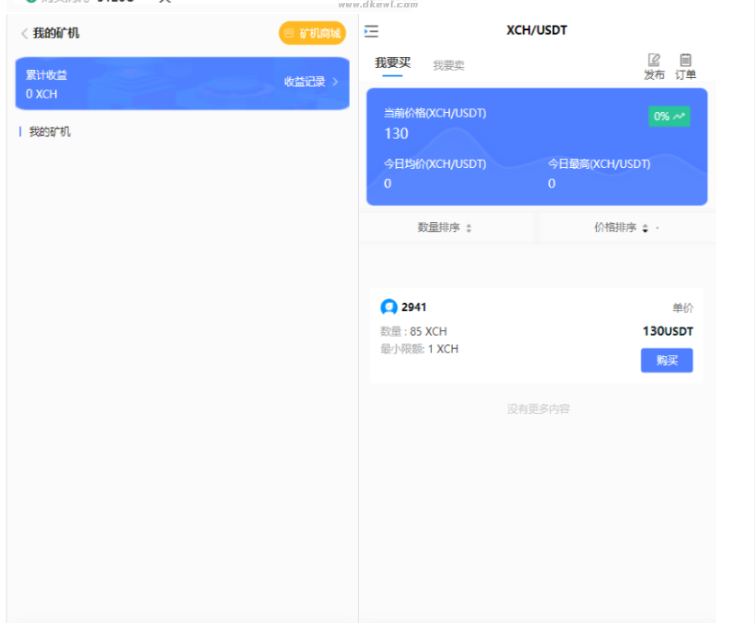Image resolution: width=755 pixels, height=623 pixels.
Task: Click the seller avatar for 2941
Action: [x=389, y=307]
